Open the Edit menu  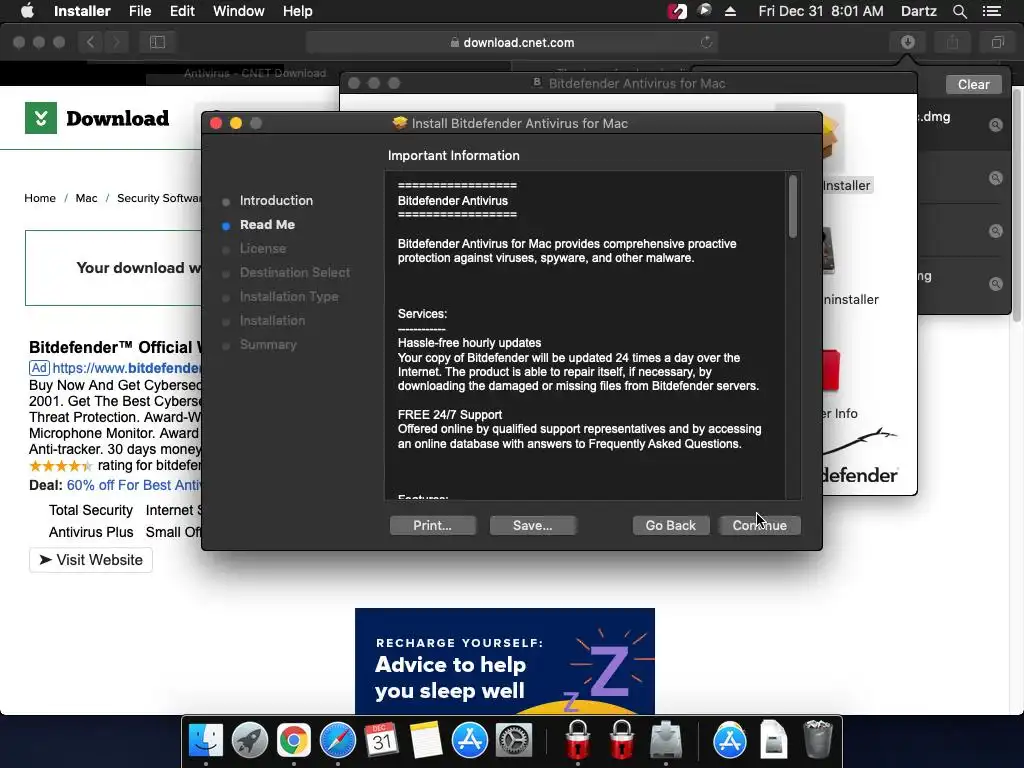coord(182,11)
